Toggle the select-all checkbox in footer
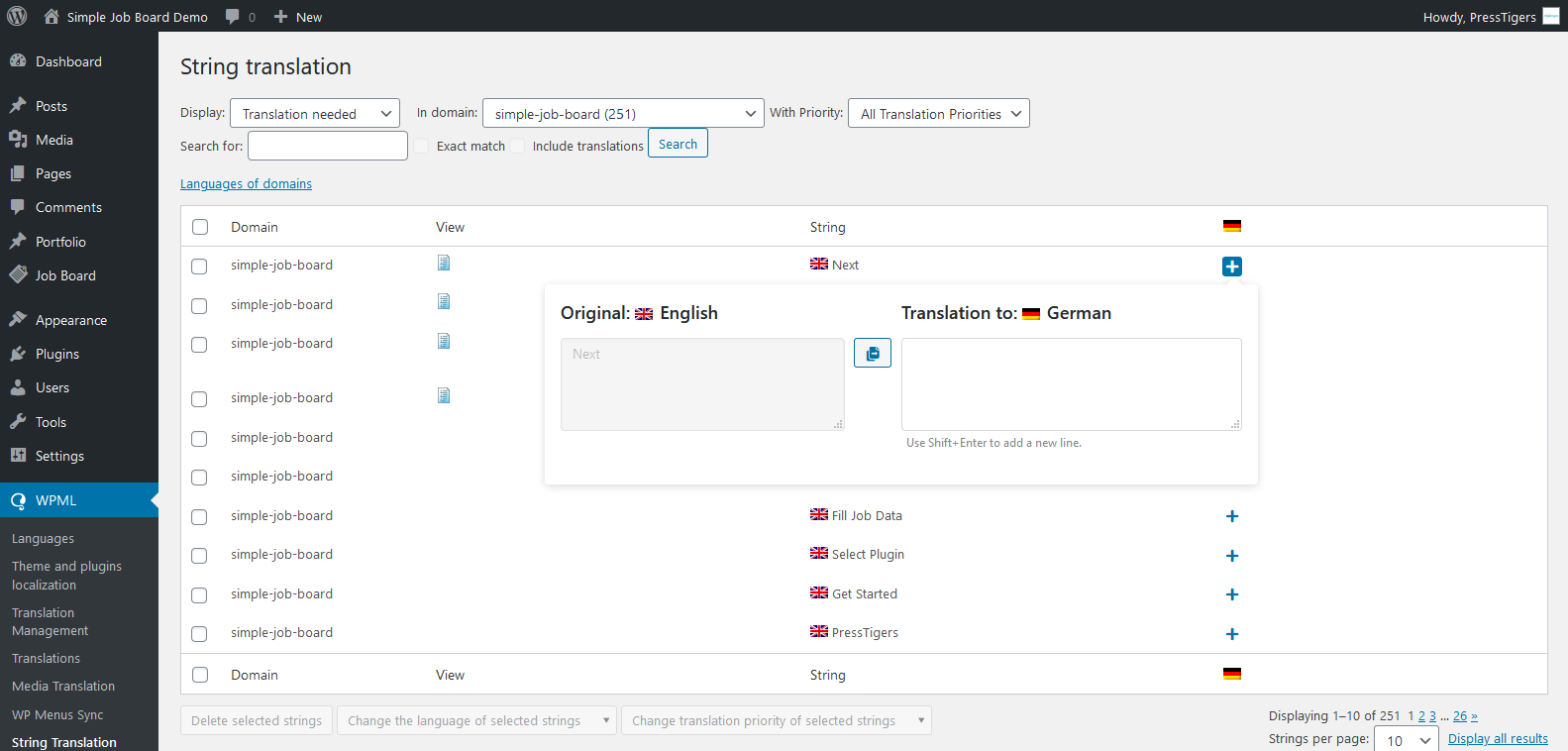The height and width of the screenshot is (751, 1568). pos(200,675)
